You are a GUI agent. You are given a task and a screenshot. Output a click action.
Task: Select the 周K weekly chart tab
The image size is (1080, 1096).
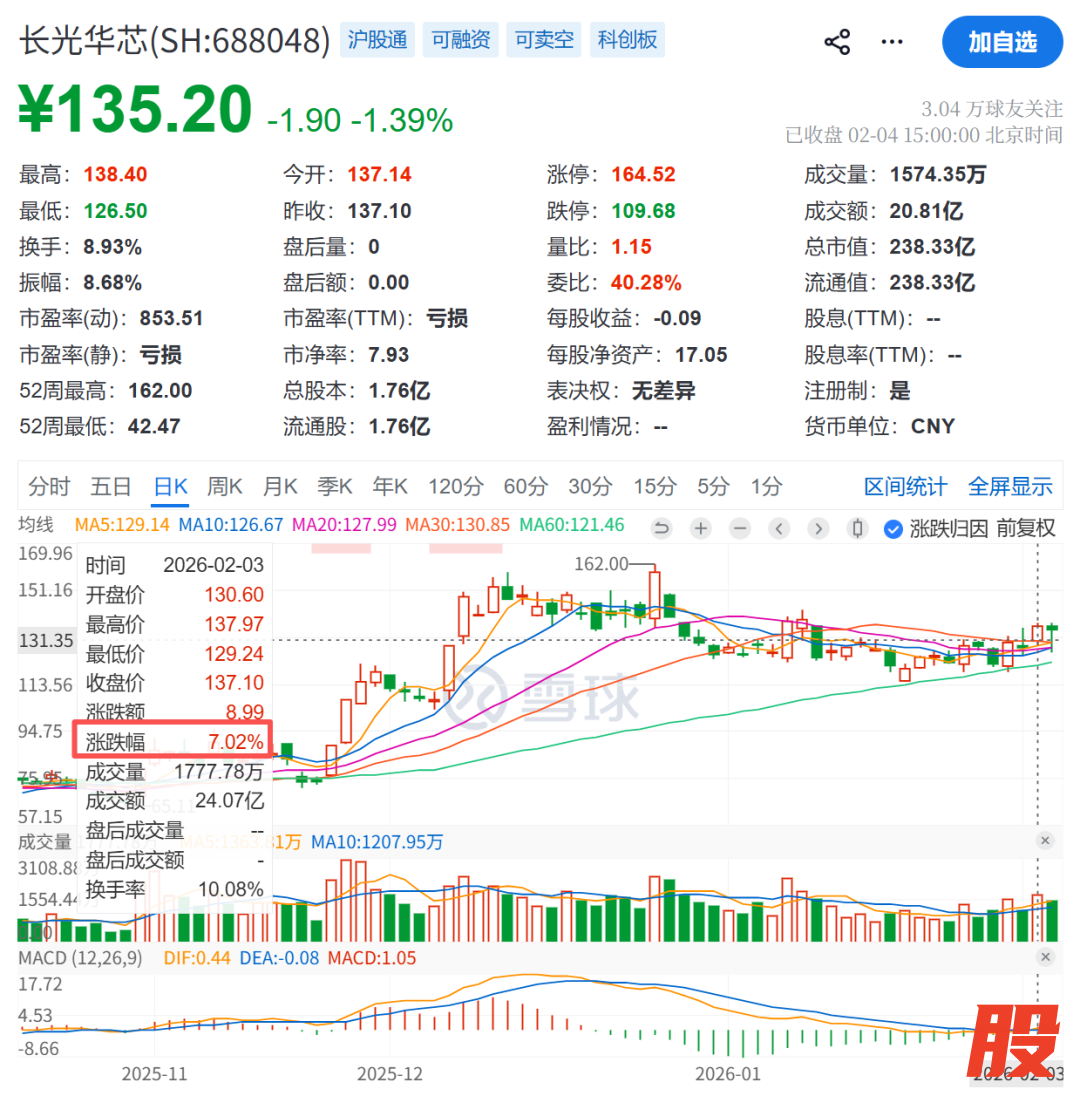coord(225,487)
